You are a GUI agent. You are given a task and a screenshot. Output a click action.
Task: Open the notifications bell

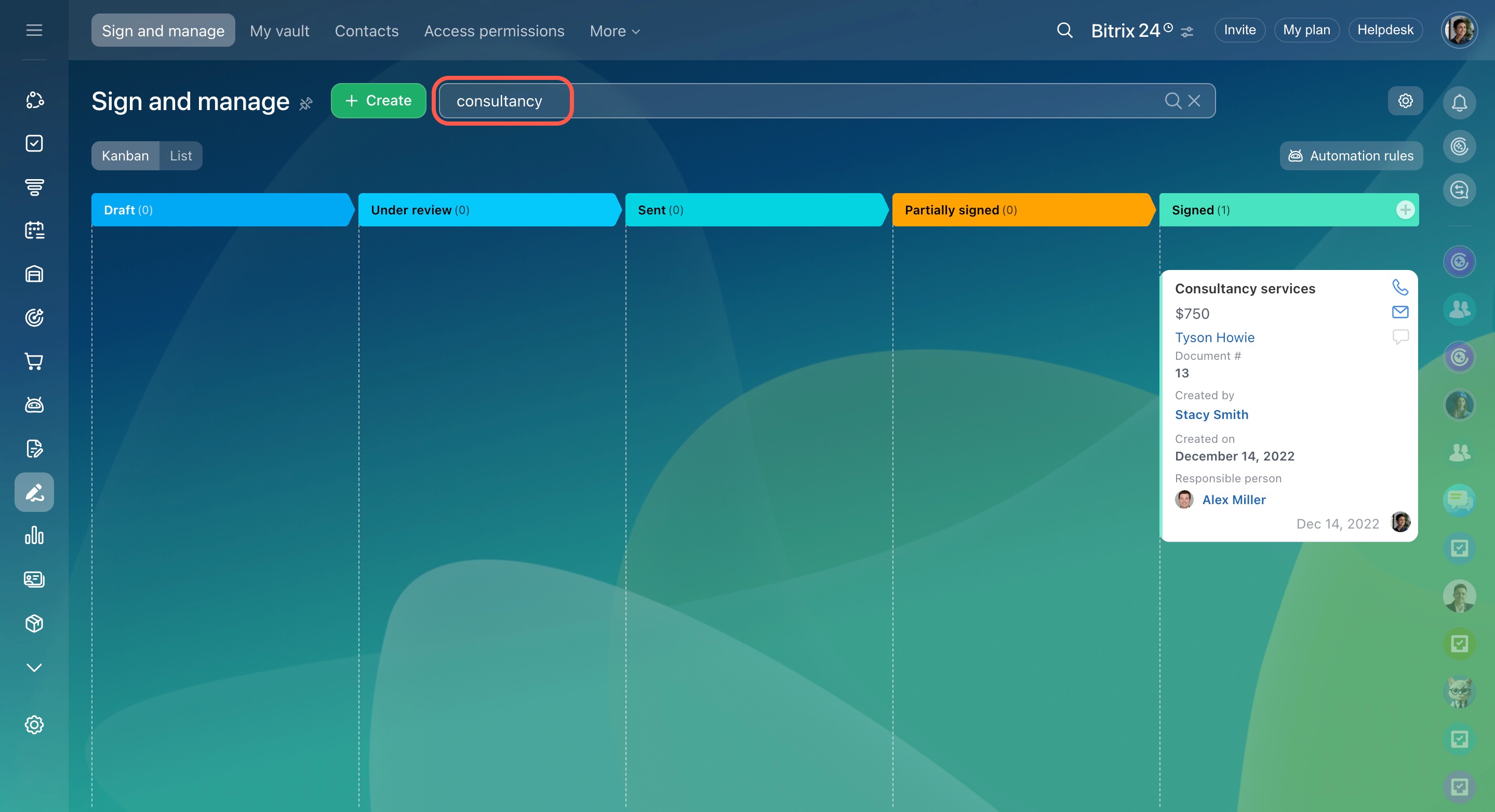(x=1459, y=103)
